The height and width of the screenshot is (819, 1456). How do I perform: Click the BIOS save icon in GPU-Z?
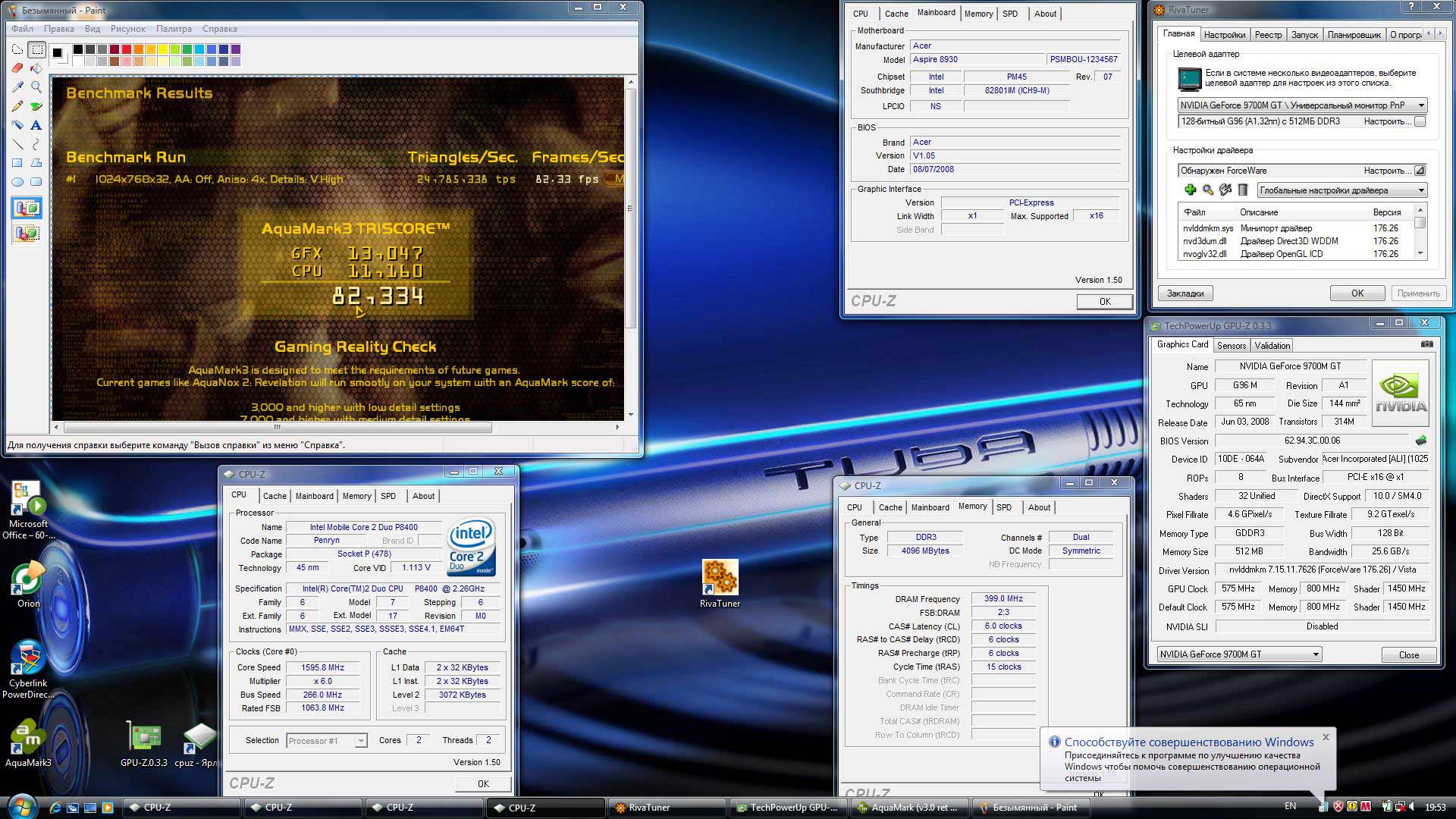pos(1421,441)
